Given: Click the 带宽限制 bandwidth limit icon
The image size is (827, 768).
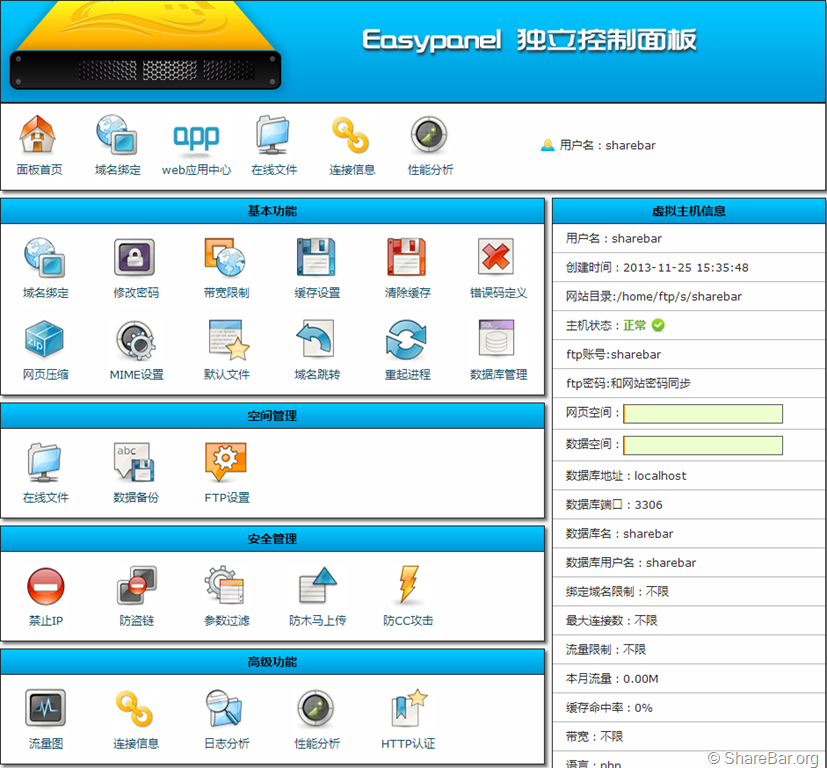Looking at the screenshot, I should click(x=225, y=258).
